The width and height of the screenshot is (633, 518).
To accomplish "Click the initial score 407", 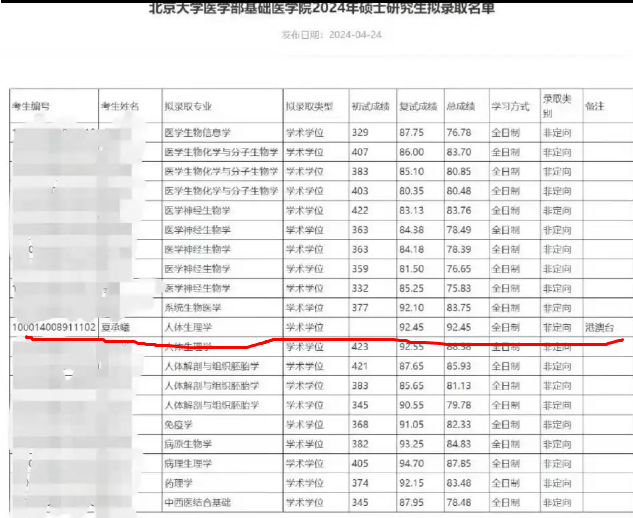I will [x=360, y=152].
